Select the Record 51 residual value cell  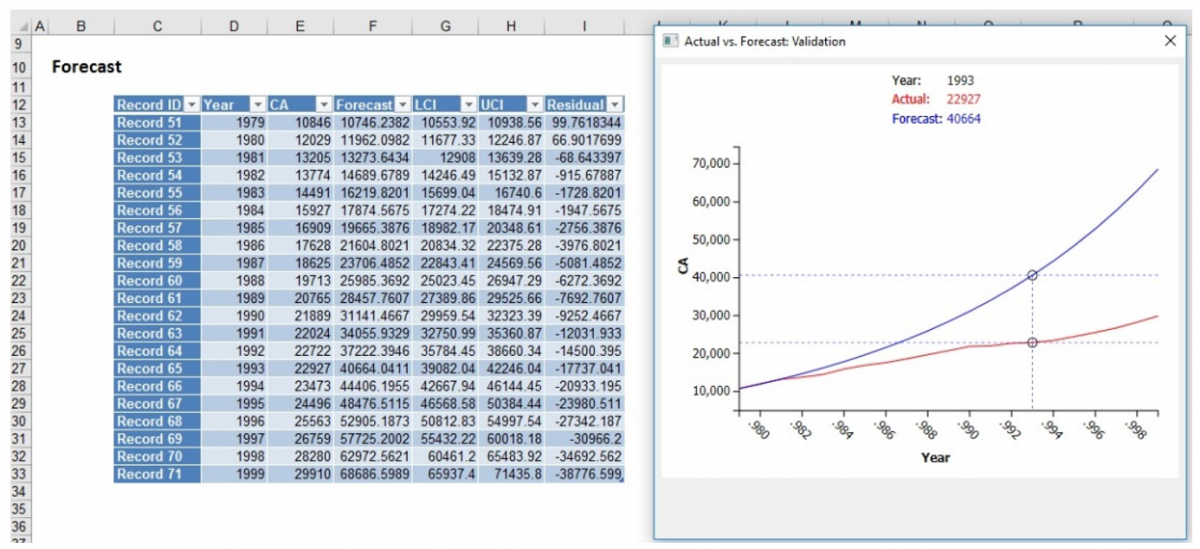585,123
